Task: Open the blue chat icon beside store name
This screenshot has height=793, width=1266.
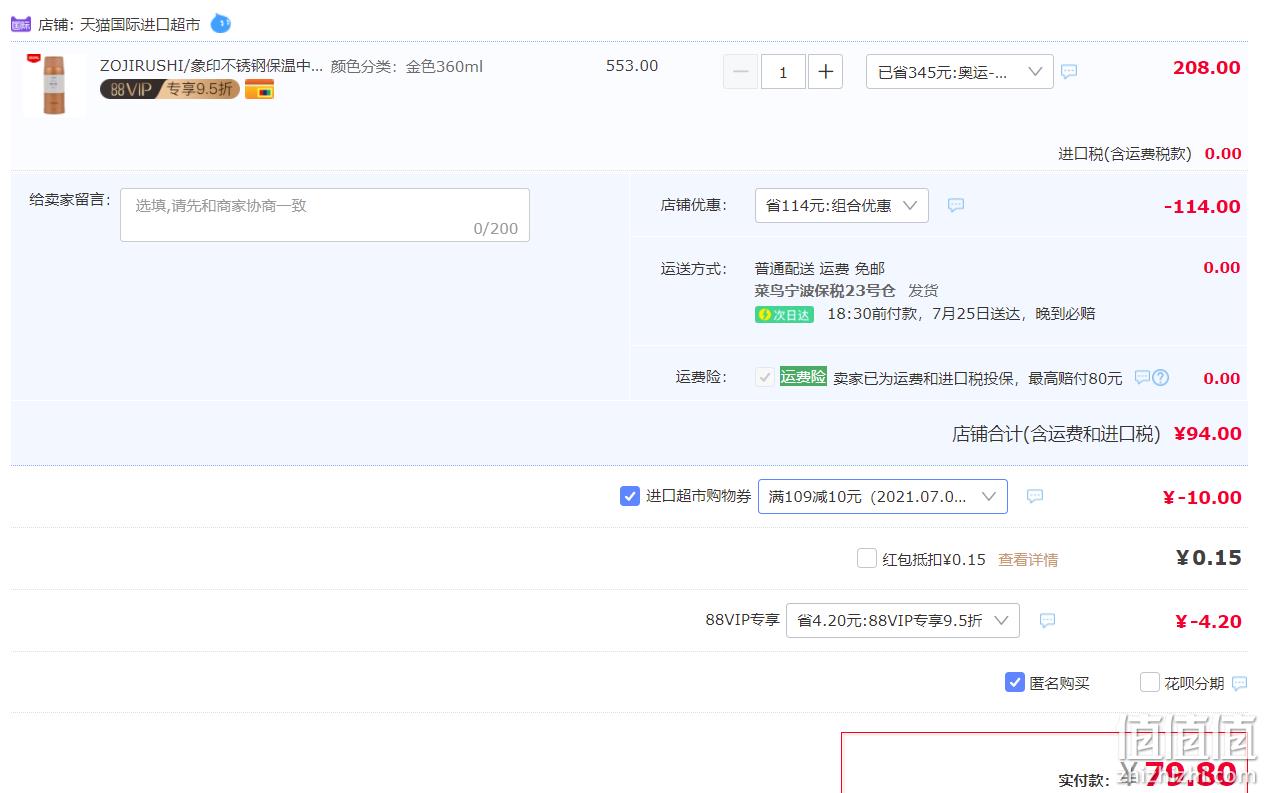Action: pyautogui.click(x=220, y=23)
